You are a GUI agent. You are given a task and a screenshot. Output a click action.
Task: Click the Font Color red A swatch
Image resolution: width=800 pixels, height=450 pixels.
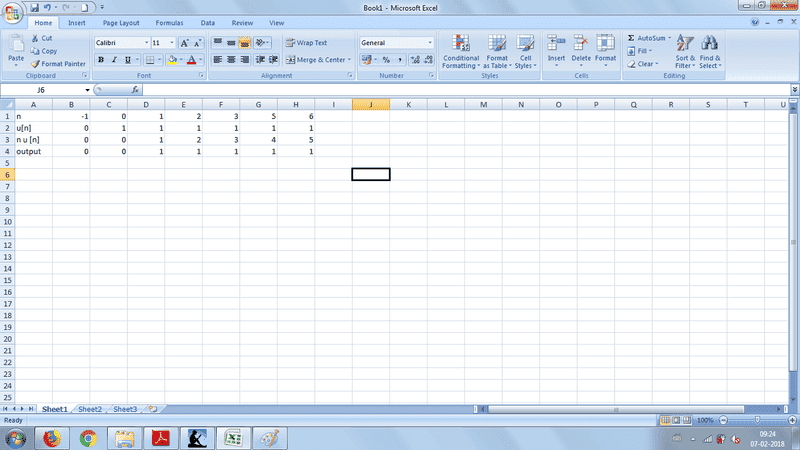click(192, 60)
